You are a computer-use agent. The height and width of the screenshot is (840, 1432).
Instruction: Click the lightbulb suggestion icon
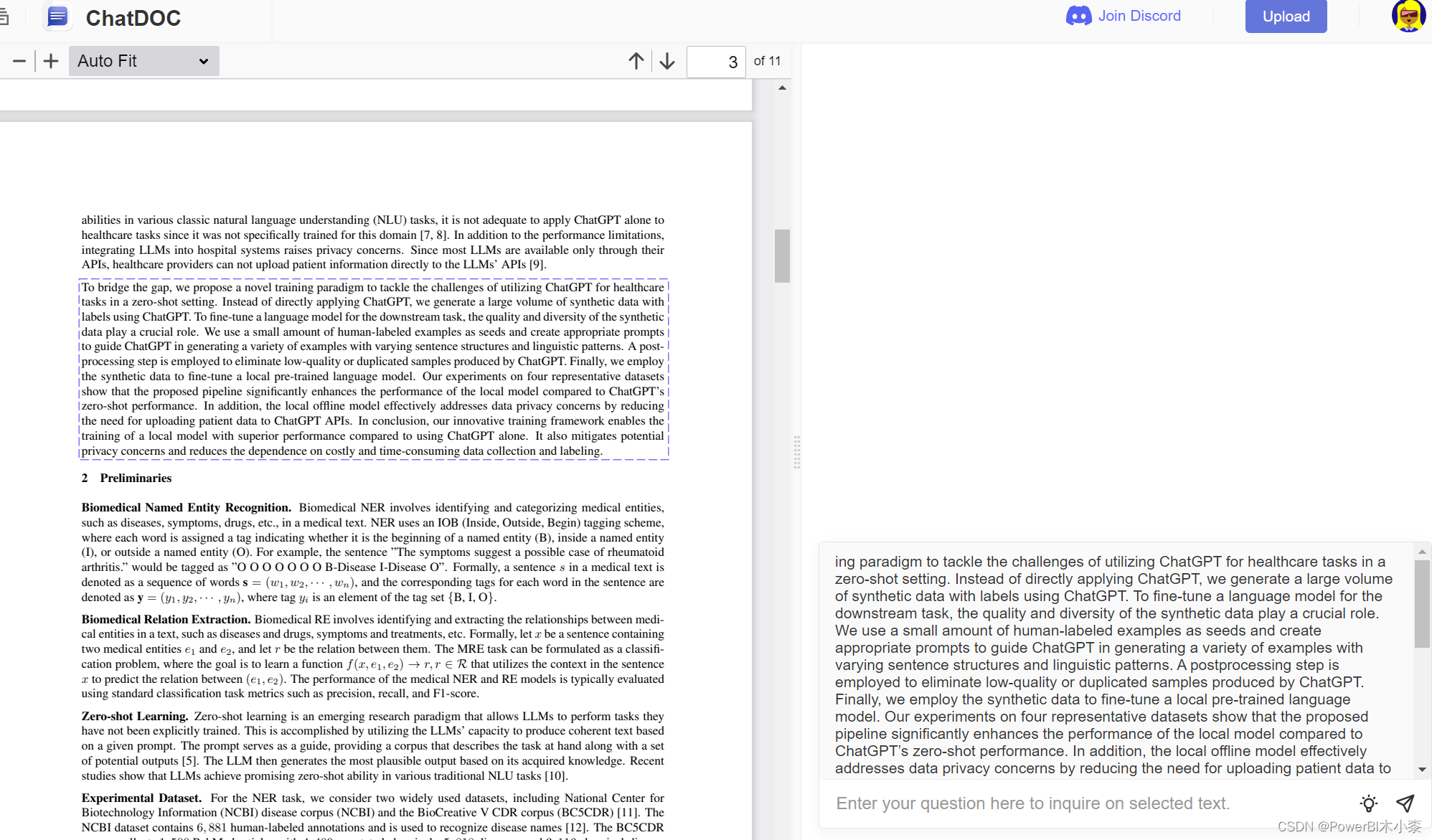(1369, 803)
